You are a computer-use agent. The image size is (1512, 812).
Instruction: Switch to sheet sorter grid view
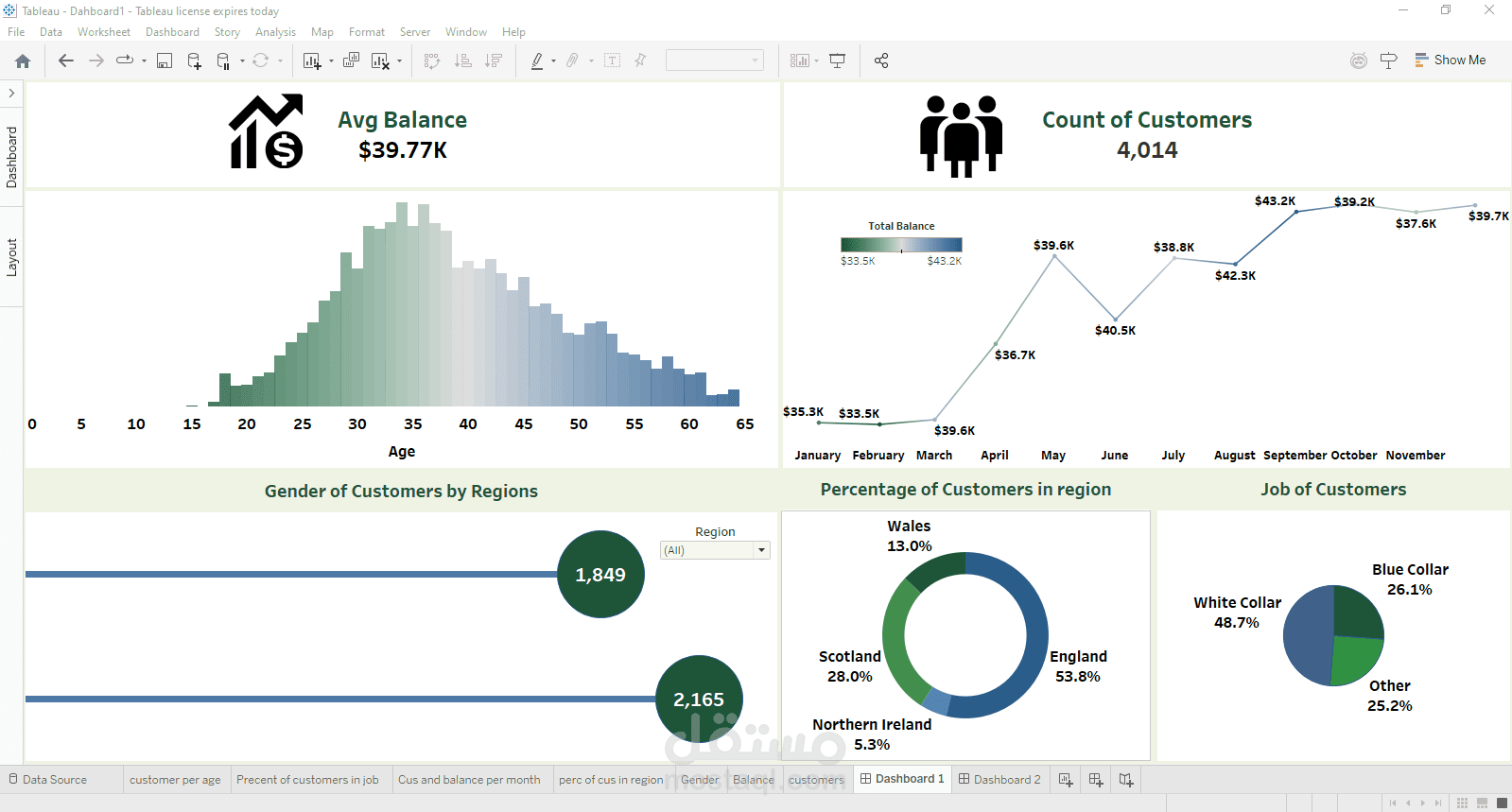[1462, 803]
